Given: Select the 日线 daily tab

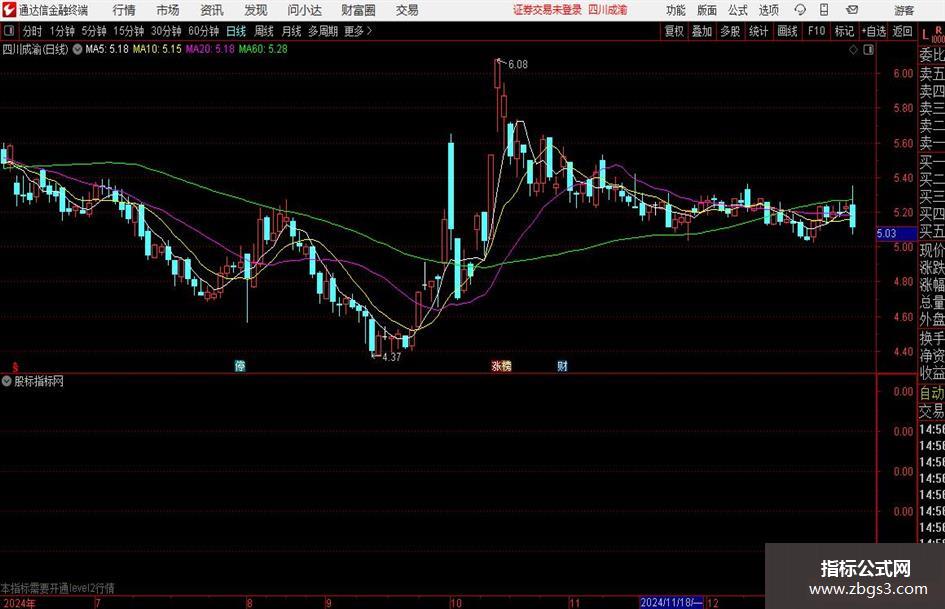Looking at the screenshot, I should 236,31.
